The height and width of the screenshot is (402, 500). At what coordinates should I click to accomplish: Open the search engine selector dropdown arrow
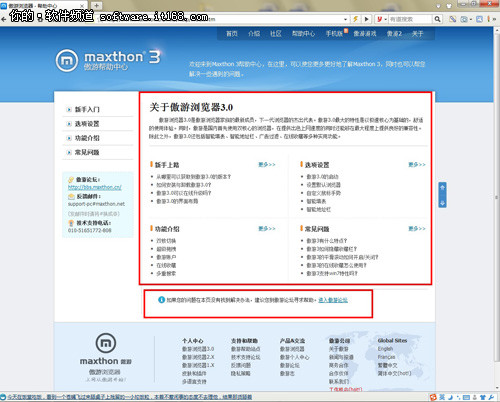(x=386, y=19)
